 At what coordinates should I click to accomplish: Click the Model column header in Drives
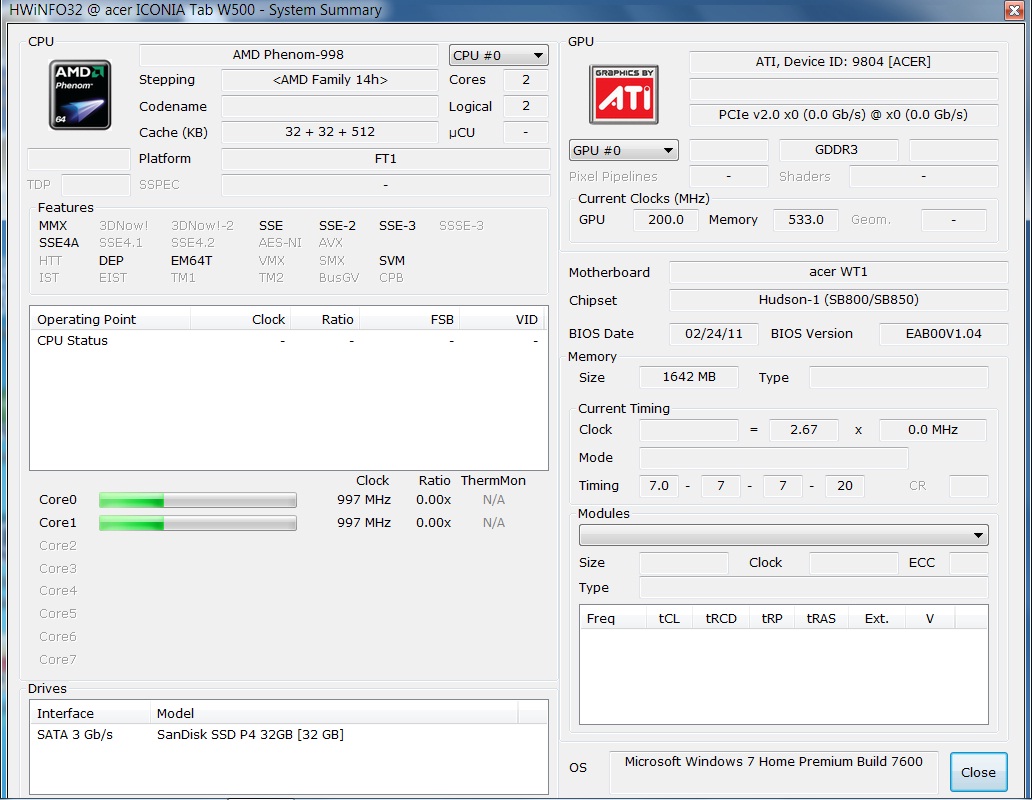[x=334, y=713]
